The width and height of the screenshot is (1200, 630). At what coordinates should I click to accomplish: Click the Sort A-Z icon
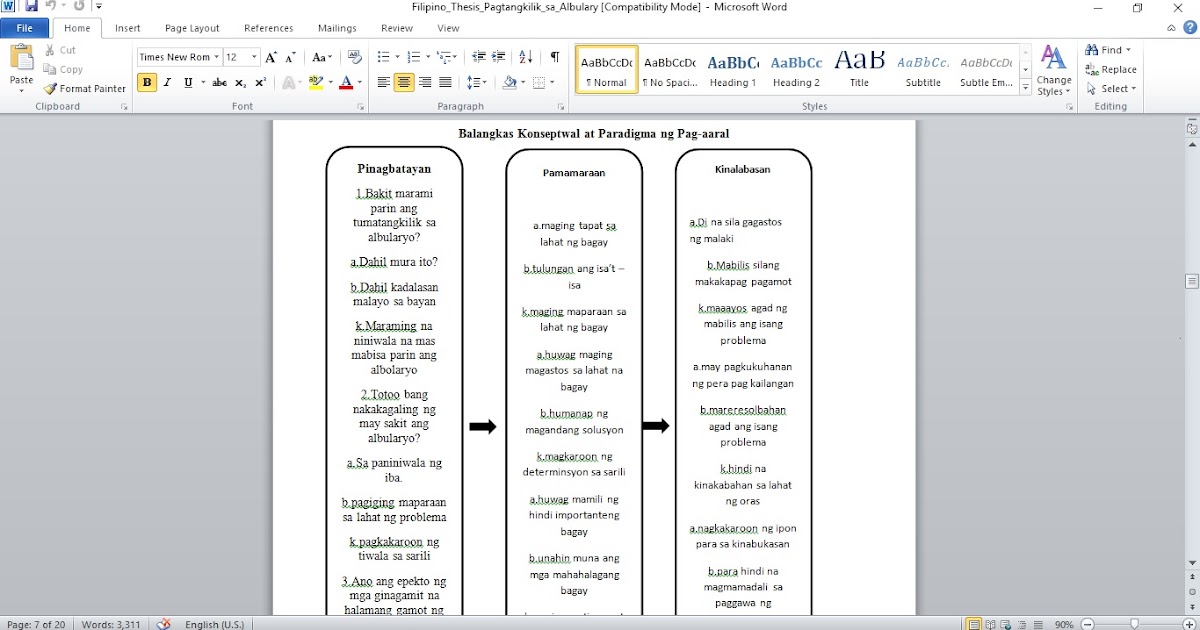(x=526, y=57)
